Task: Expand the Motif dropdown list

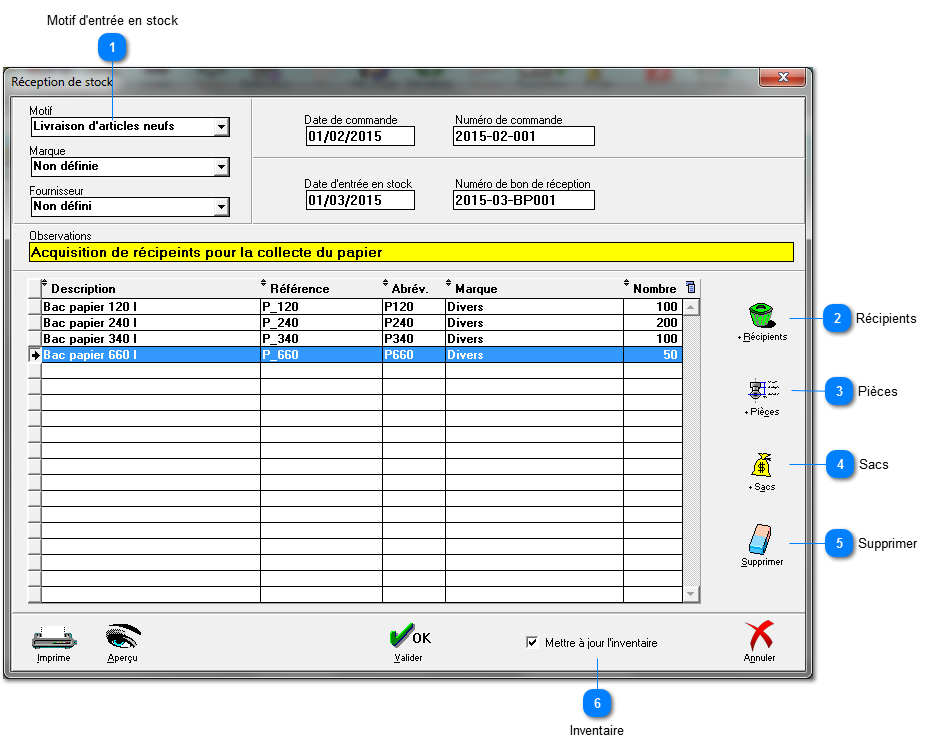Action: point(222,127)
